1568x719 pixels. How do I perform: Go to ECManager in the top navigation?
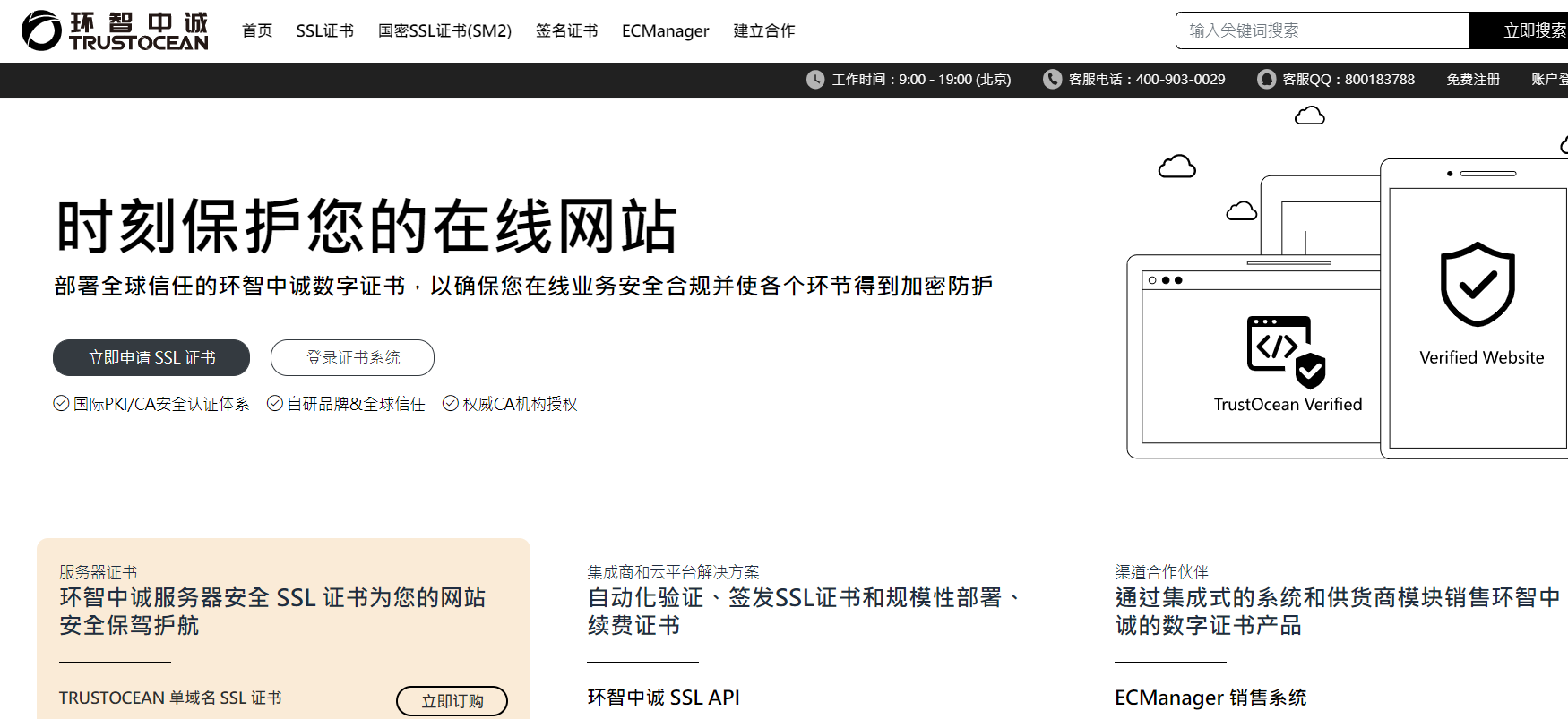(665, 30)
